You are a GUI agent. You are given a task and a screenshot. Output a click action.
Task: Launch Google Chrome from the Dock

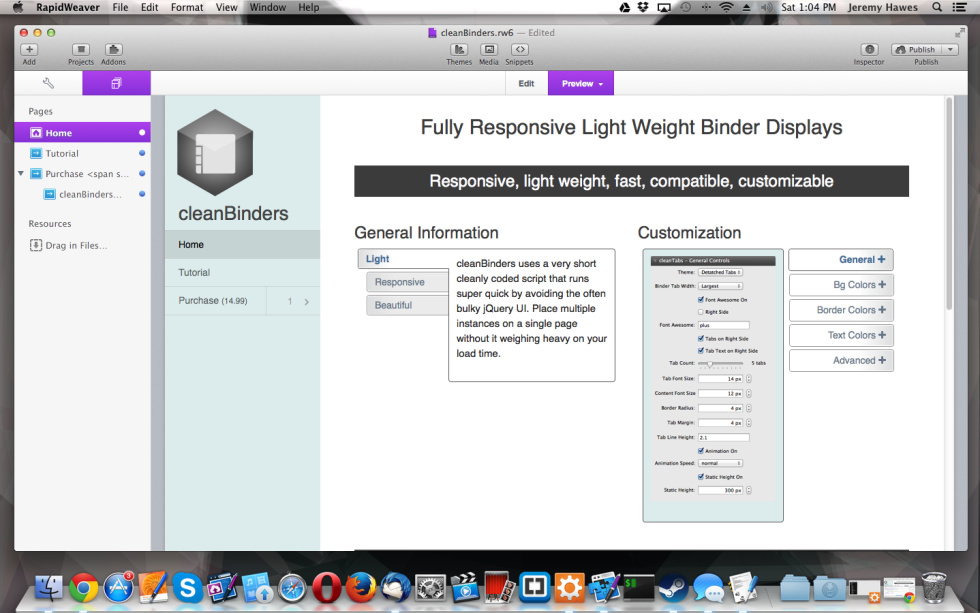[x=84, y=587]
